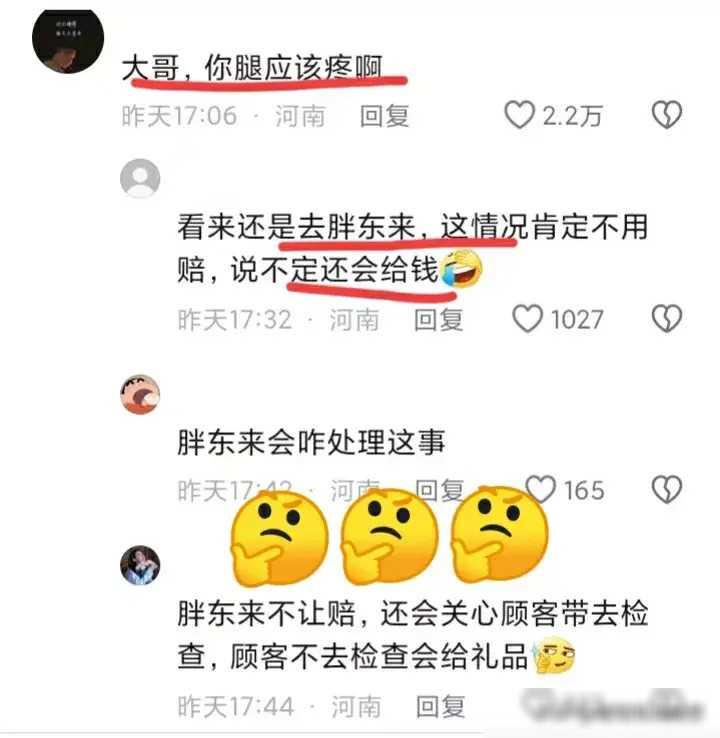Reply to the 165-likes comment
The height and width of the screenshot is (738, 720).
point(440,490)
